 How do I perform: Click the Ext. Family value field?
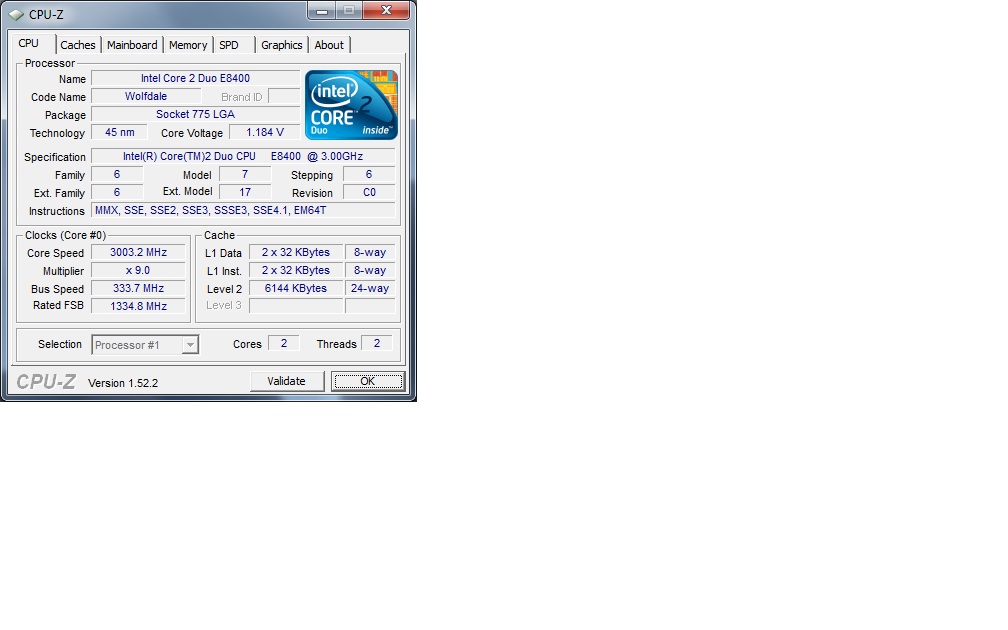pyautogui.click(x=117, y=192)
